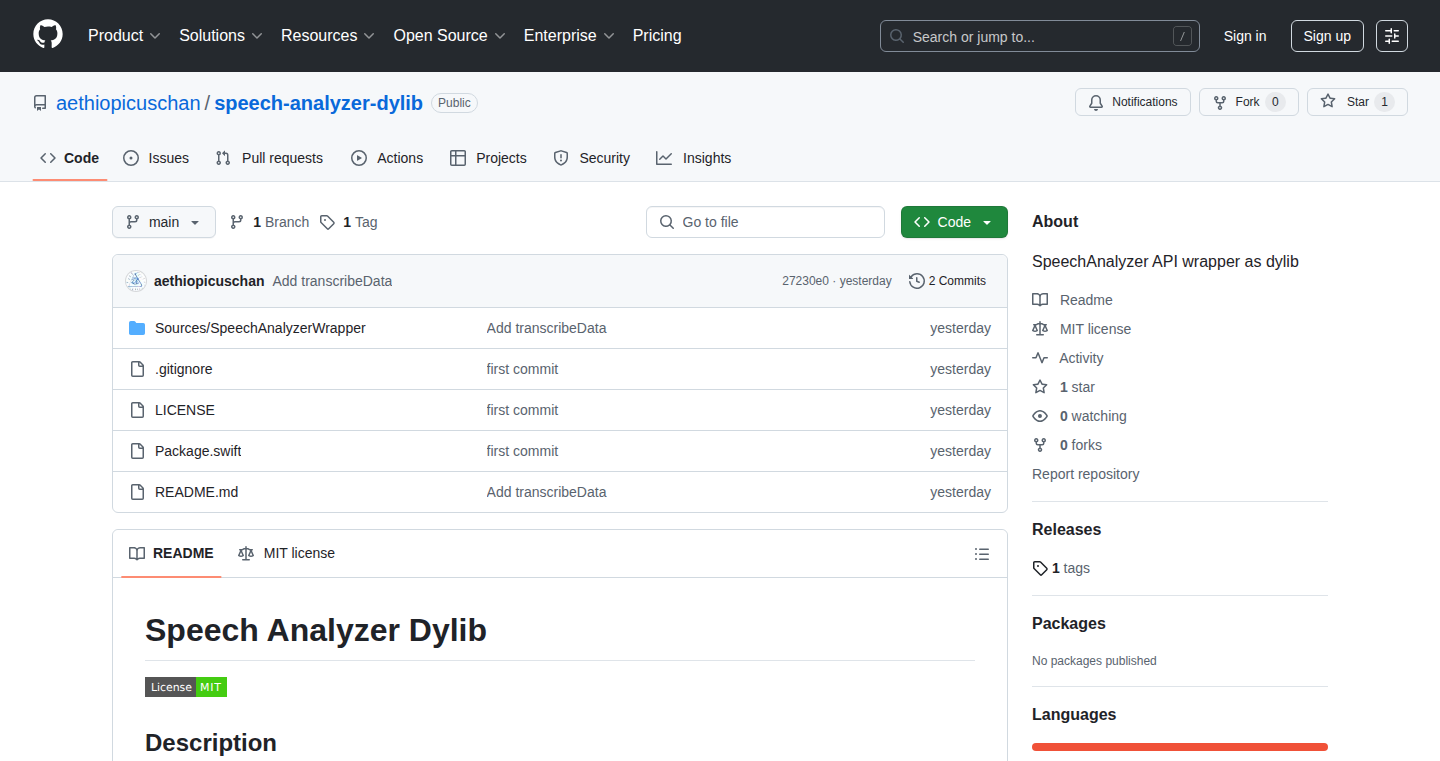Open the Pricing page
1440x761 pixels.
tap(657, 36)
